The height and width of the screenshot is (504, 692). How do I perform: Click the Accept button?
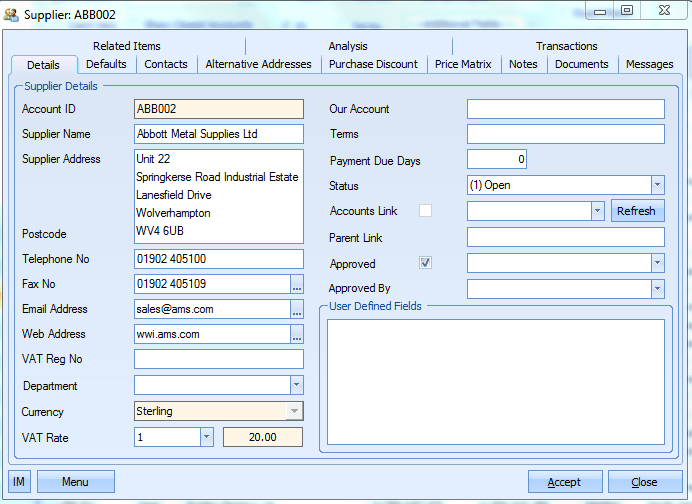pyautogui.click(x=564, y=482)
